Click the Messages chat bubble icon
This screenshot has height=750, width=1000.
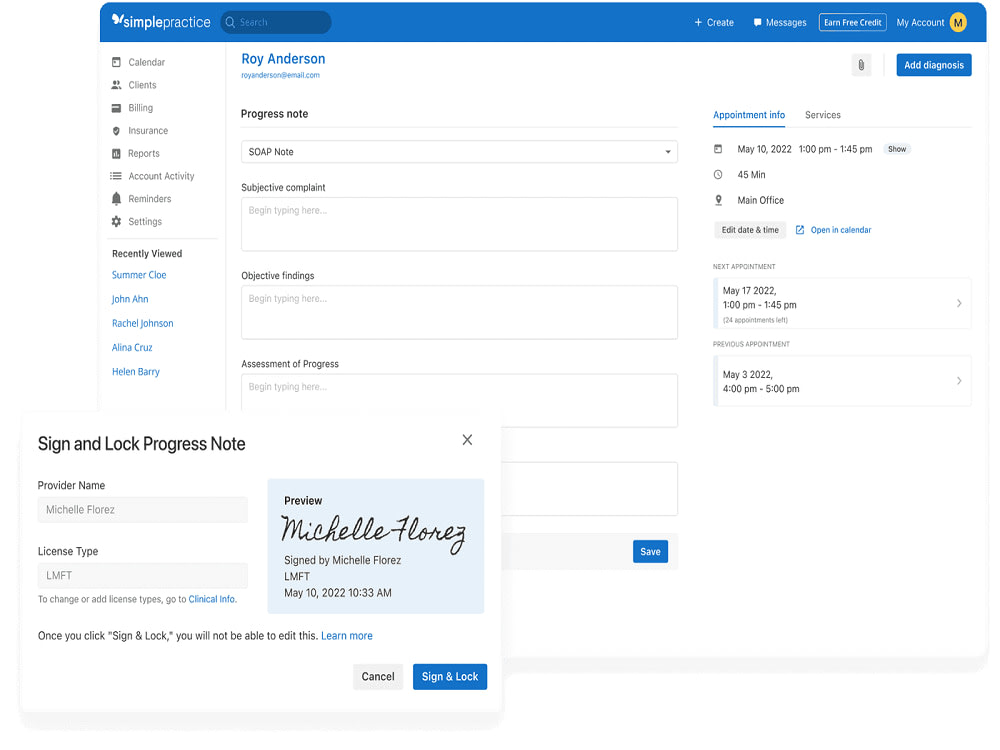coord(757,22)
